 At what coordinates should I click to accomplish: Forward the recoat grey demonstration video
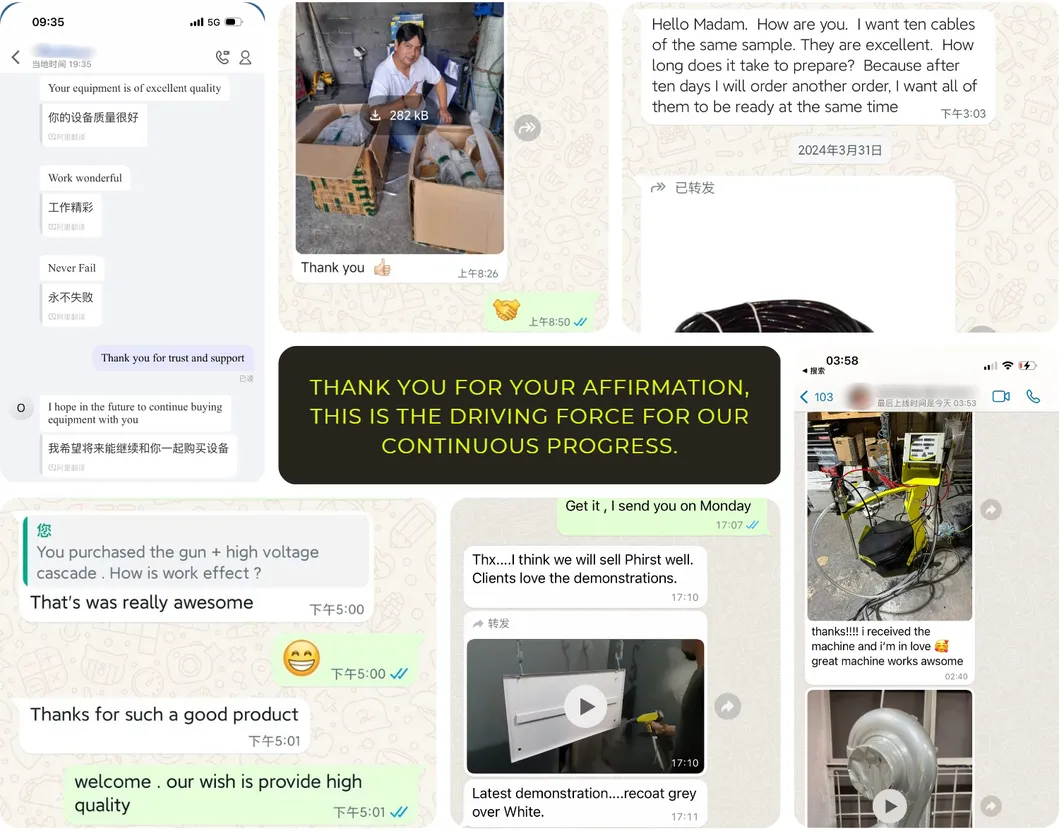point(727,707)
